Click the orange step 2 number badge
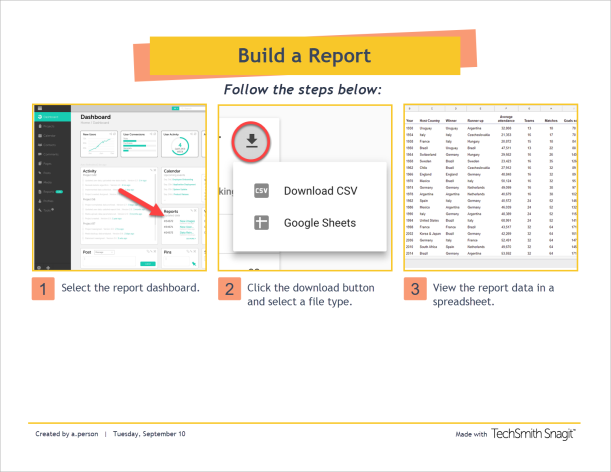This screenshot has height=472, width=611. (x=229, y=291)
